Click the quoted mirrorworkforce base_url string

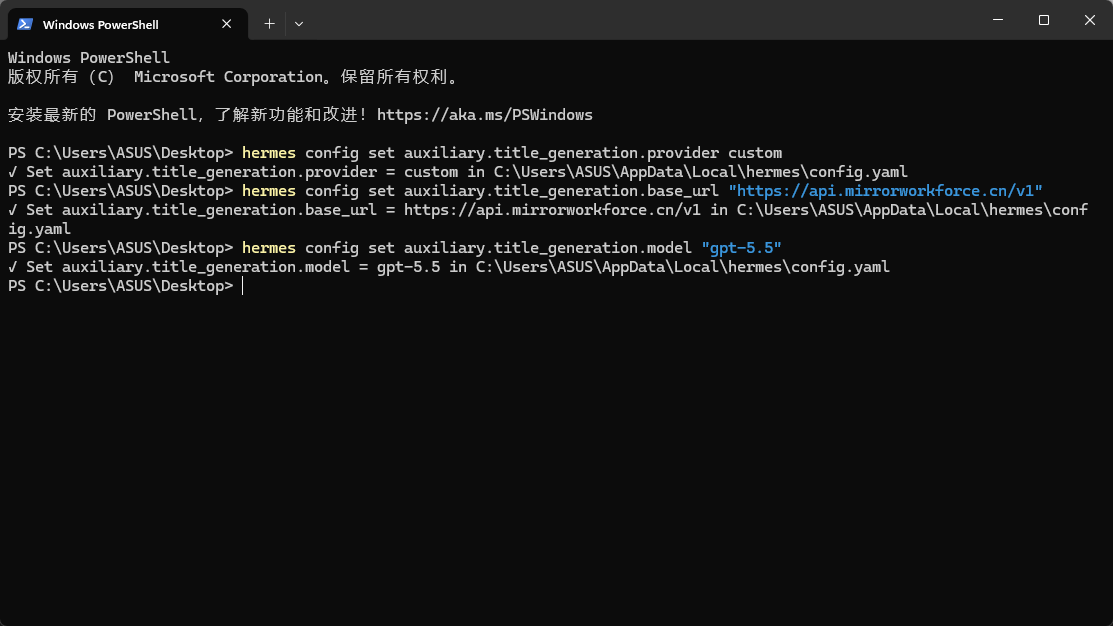[x=885, y=191]
